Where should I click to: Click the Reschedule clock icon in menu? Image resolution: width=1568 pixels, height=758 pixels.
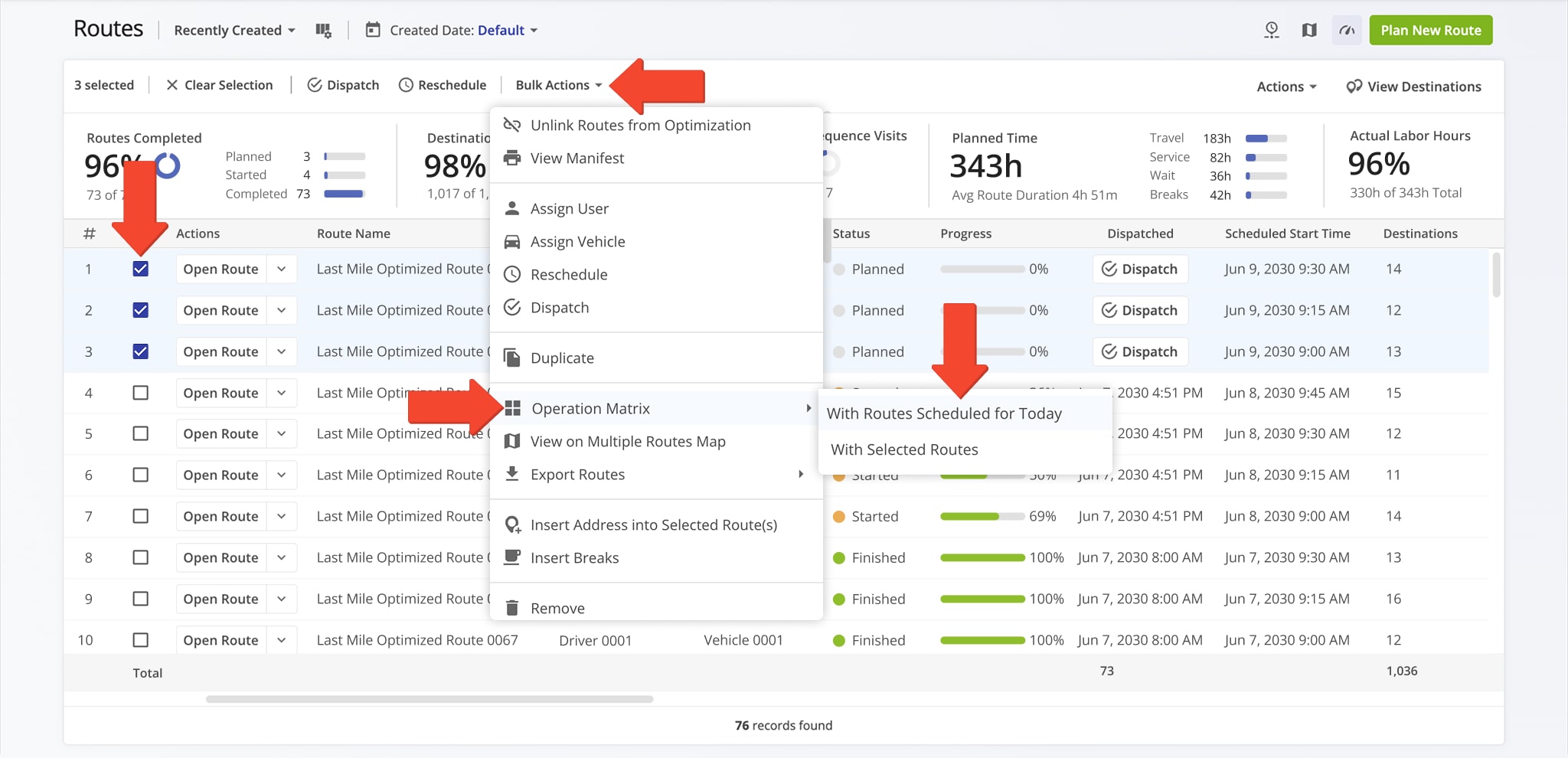point(512,274)
